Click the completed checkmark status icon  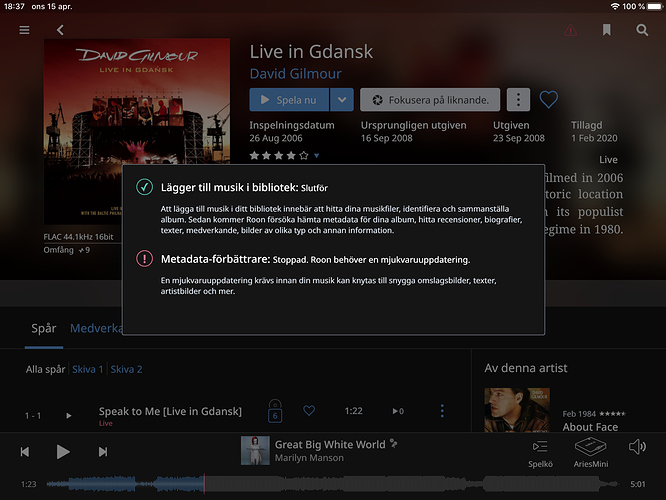tap(144, 187)
